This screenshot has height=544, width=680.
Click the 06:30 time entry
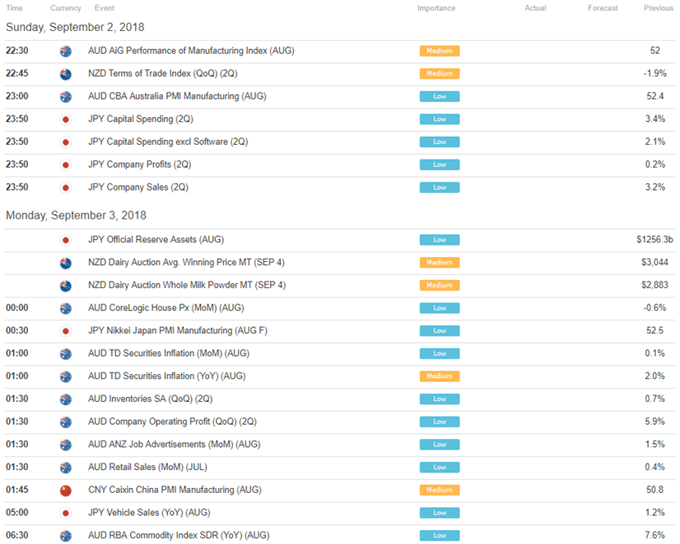(x=17, y=535)
